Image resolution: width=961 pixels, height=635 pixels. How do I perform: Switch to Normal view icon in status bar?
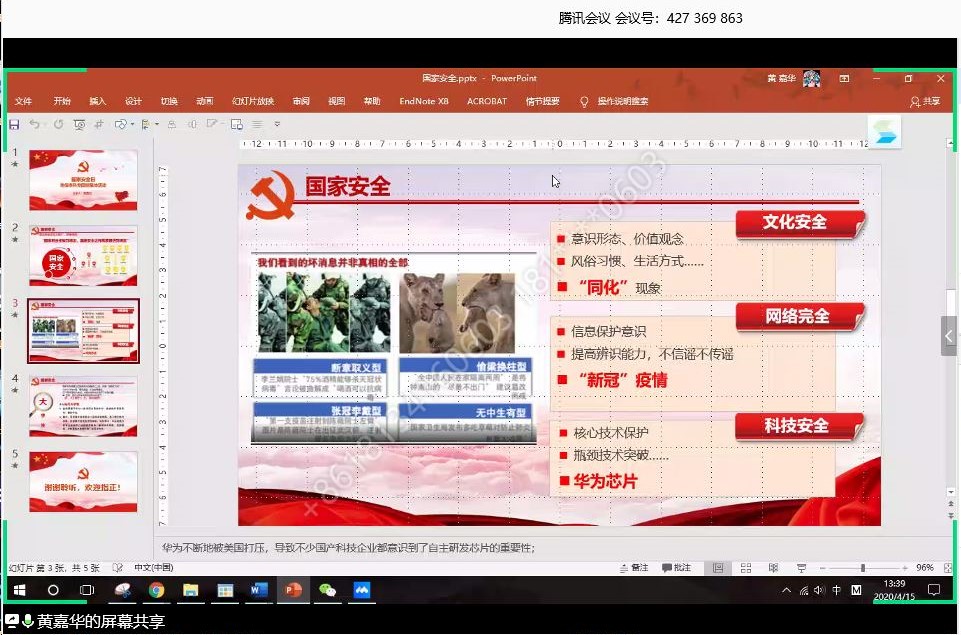tap(718, 568)
